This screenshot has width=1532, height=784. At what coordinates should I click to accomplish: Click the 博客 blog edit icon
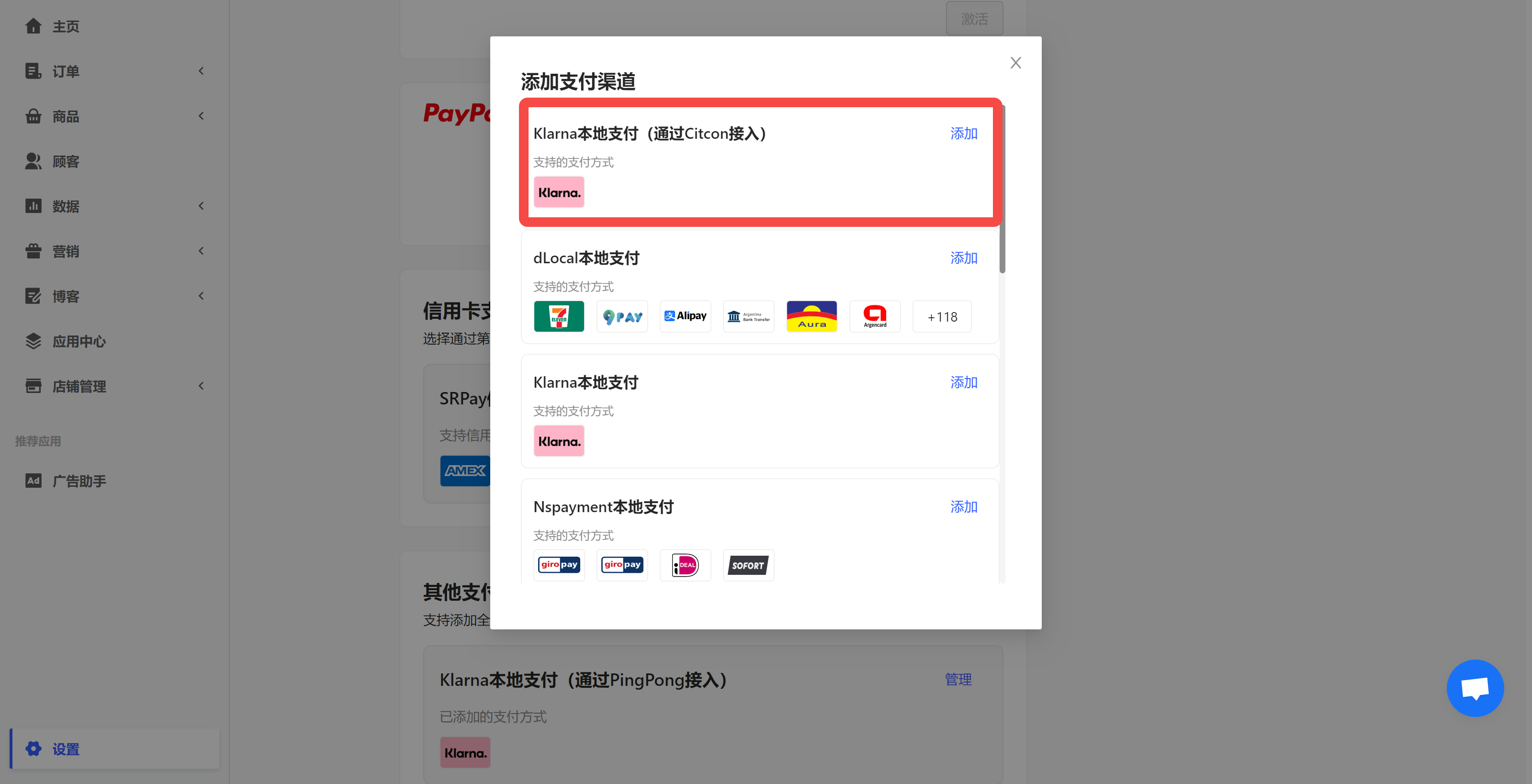pos(34,296)
